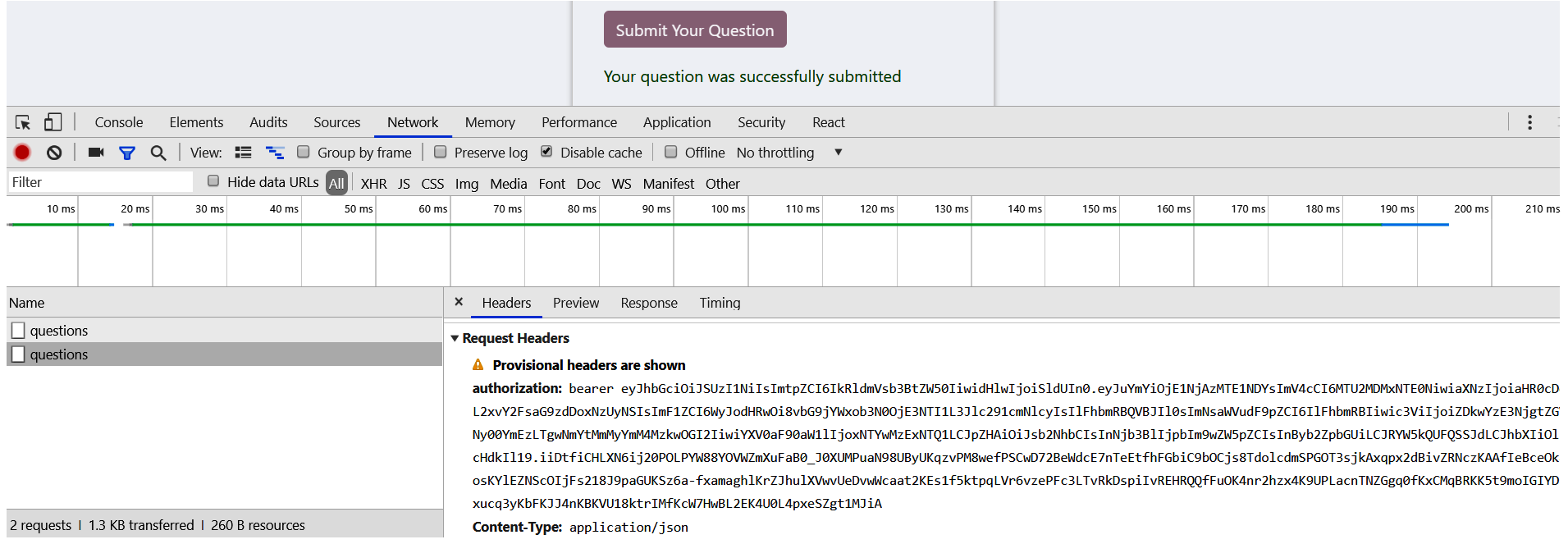Image resolution: width=1568 pixels, height=544 pixels.
Task: Click the Submit Your Question button
Action: (694, 30)
